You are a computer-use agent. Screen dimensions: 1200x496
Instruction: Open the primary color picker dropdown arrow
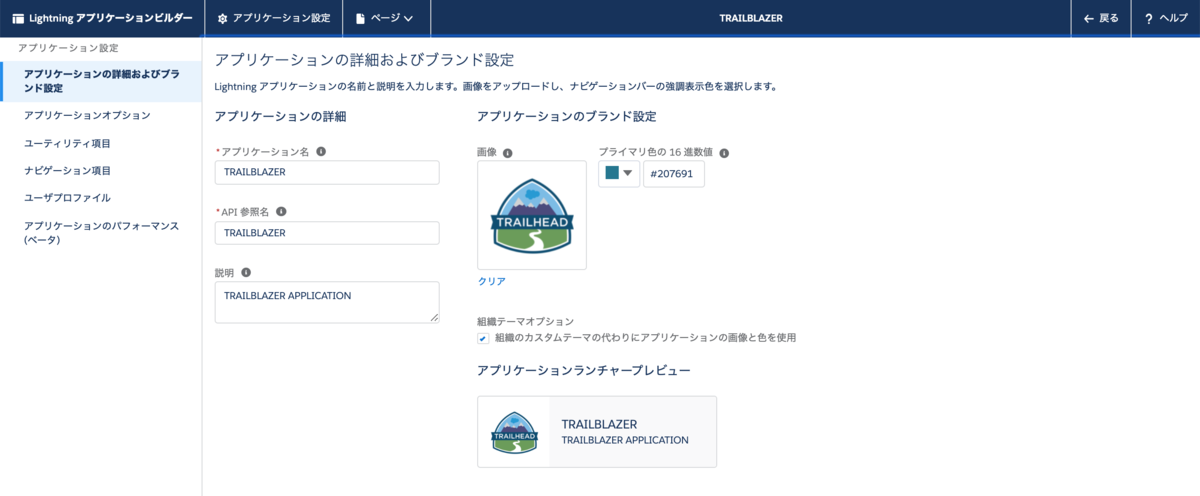(628, 174)
